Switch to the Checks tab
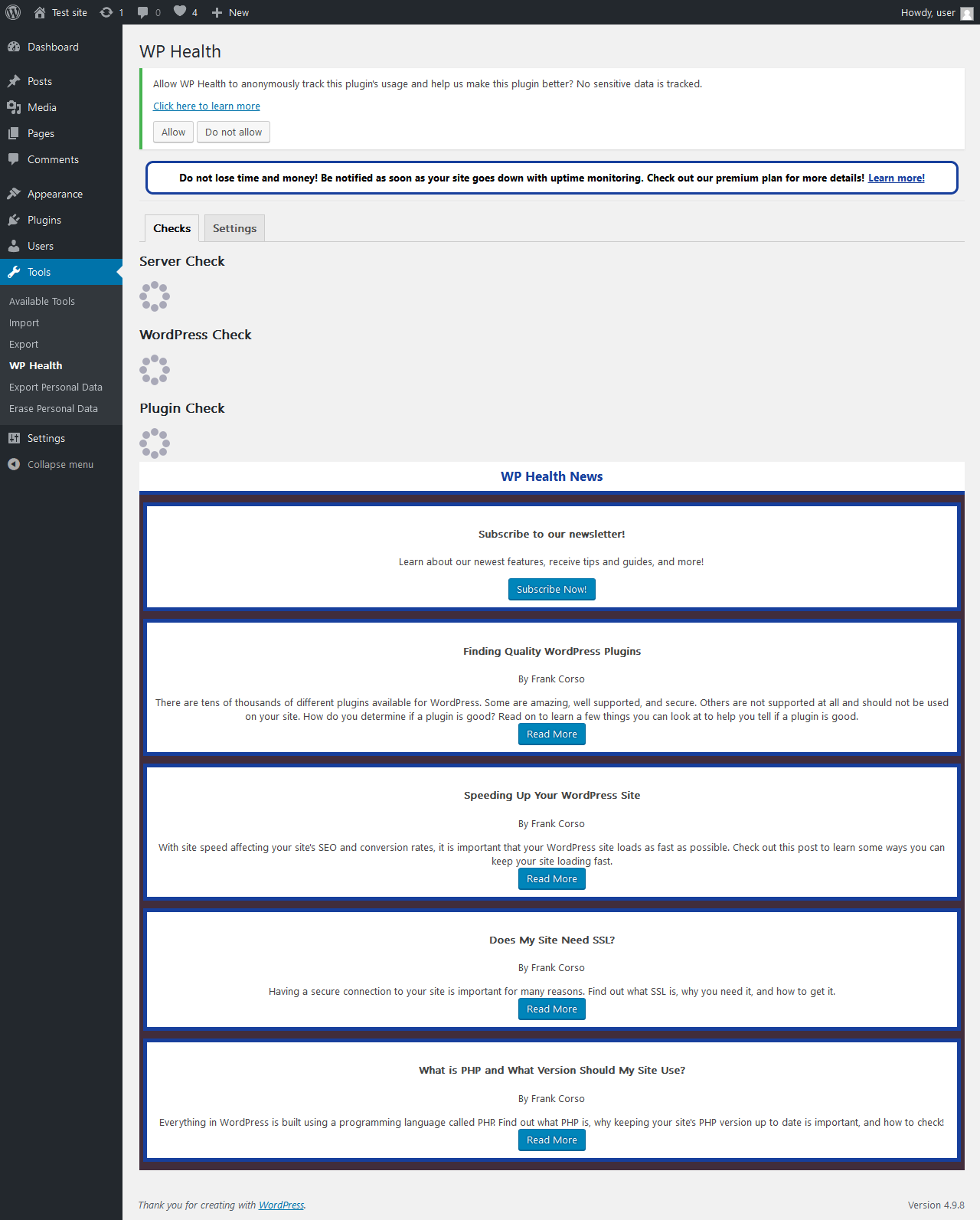 (x=172, y=228)
